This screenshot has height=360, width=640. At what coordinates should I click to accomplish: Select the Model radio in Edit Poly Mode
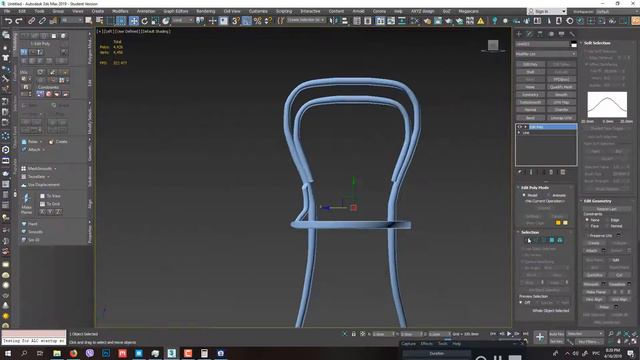point(530,195)
